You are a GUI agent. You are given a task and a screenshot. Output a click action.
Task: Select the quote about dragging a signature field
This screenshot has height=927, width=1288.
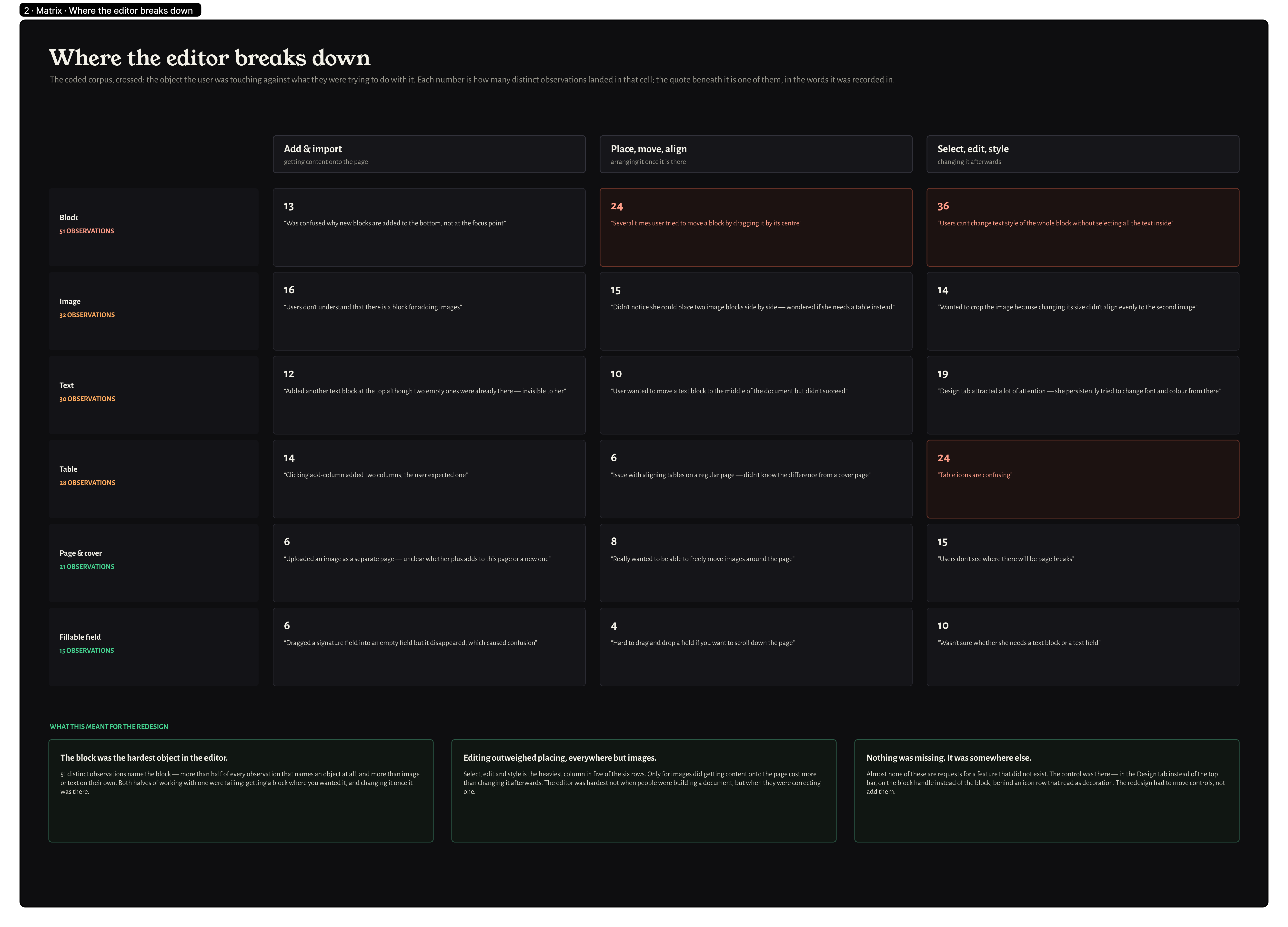tap(411, 643)
